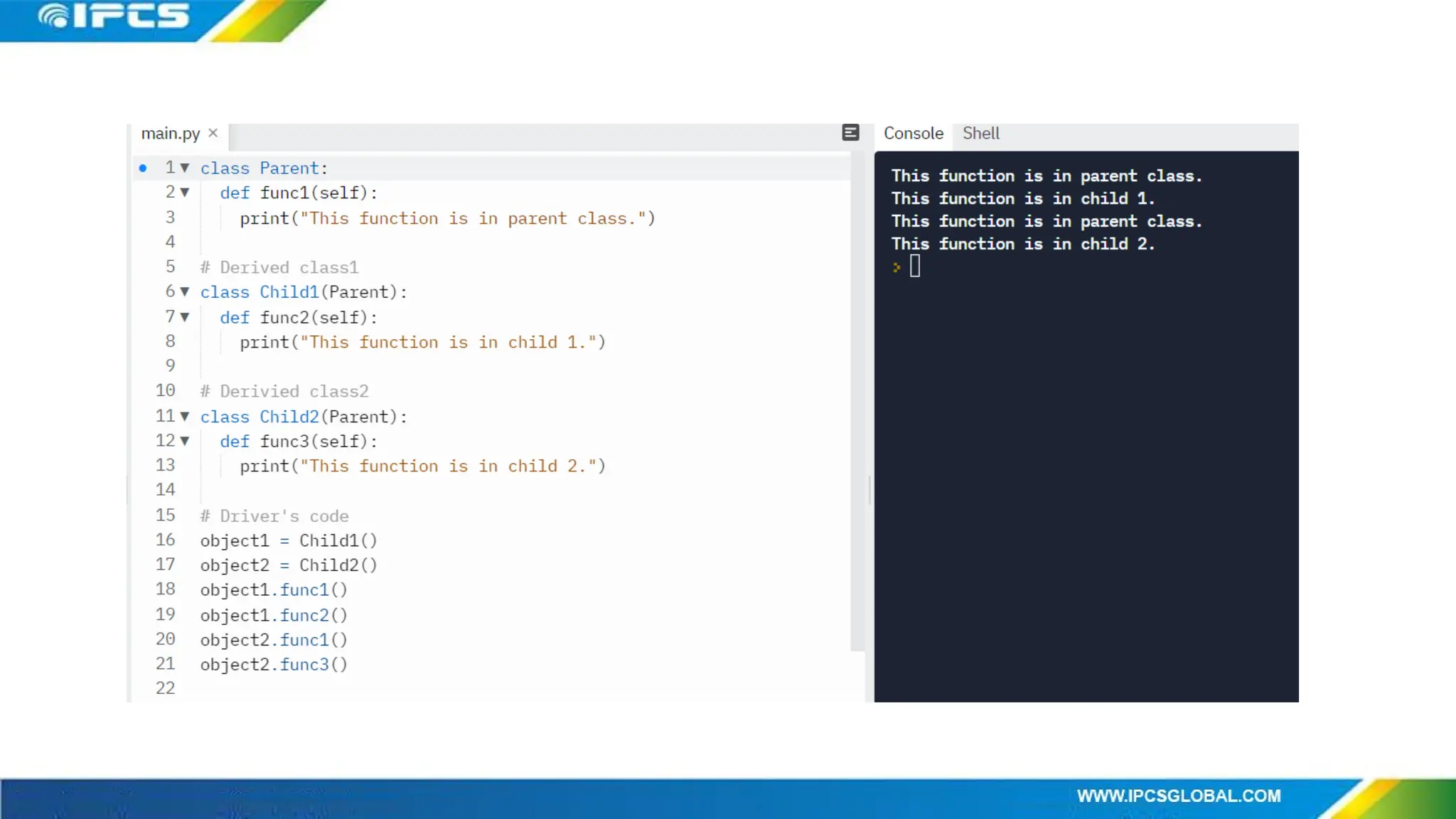Click the pane divider between editor and console
The height and width of the screenshot is (819, 1456).
(869, 489)
